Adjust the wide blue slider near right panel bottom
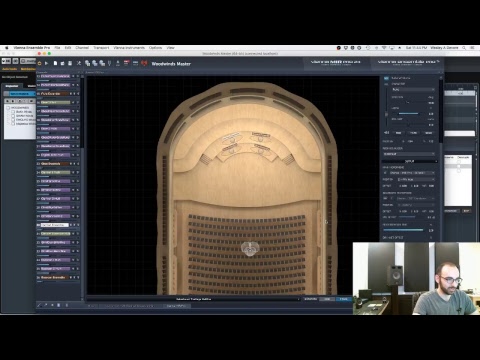The width and height of the screenshot is (480, 360). [403, 230]
